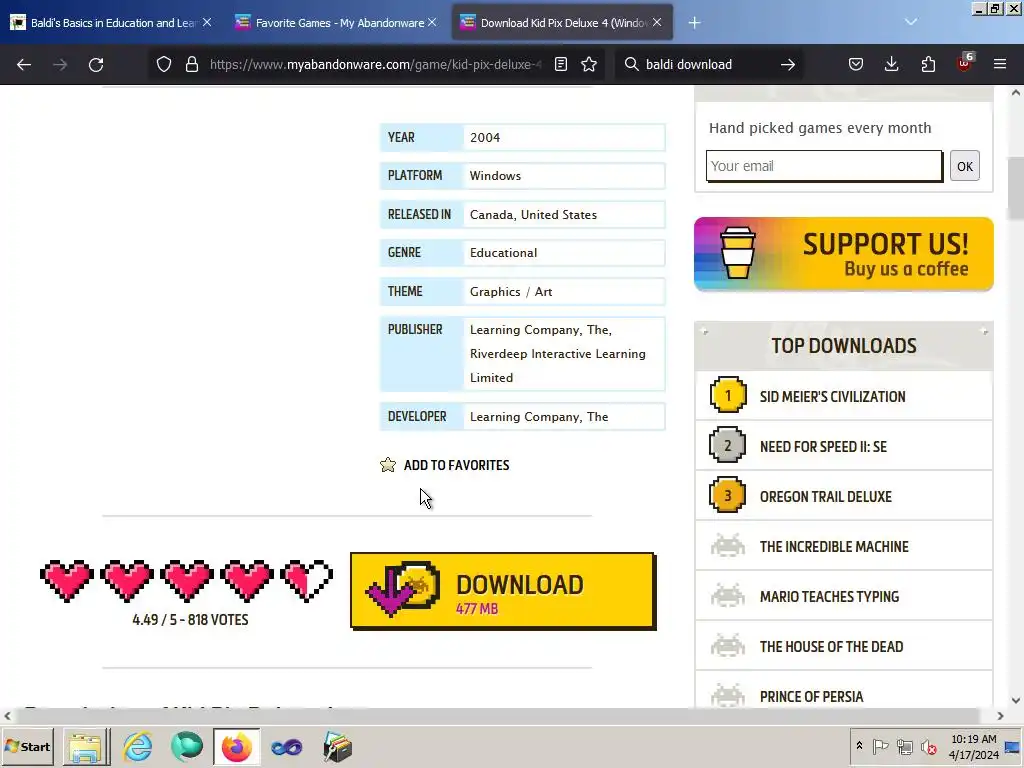This screenshot has height=768, width=1024.
Task: Open File Explorer from the taskbar
Action: tap(86, 746)
